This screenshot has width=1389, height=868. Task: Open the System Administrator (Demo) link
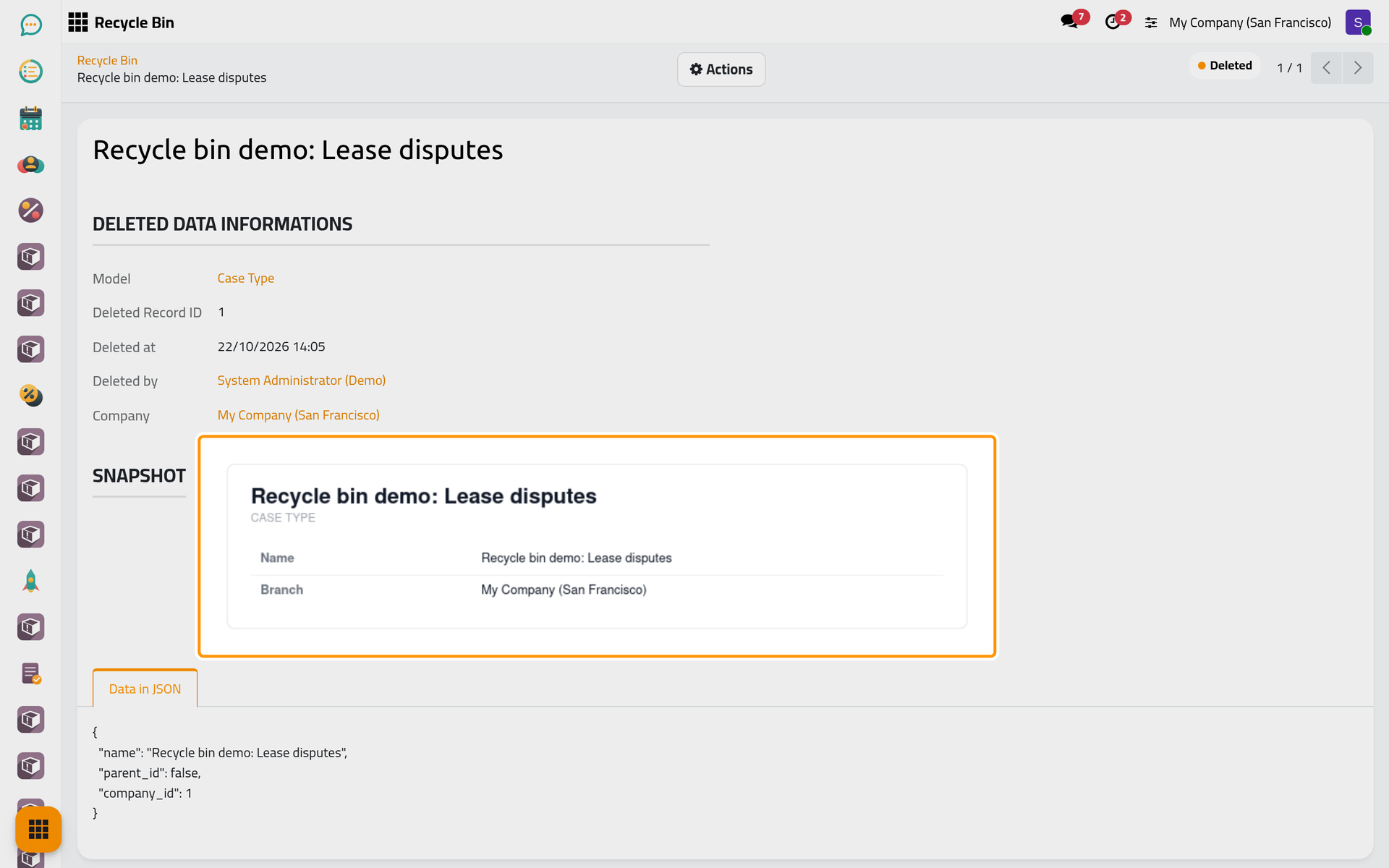coord(302,380)
